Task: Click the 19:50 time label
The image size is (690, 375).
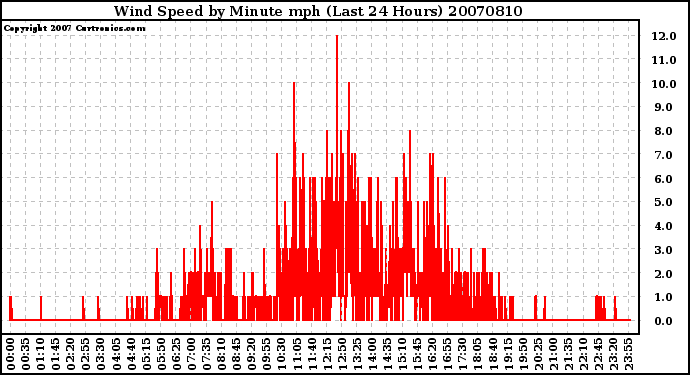Action: click(x=523, y=354)
